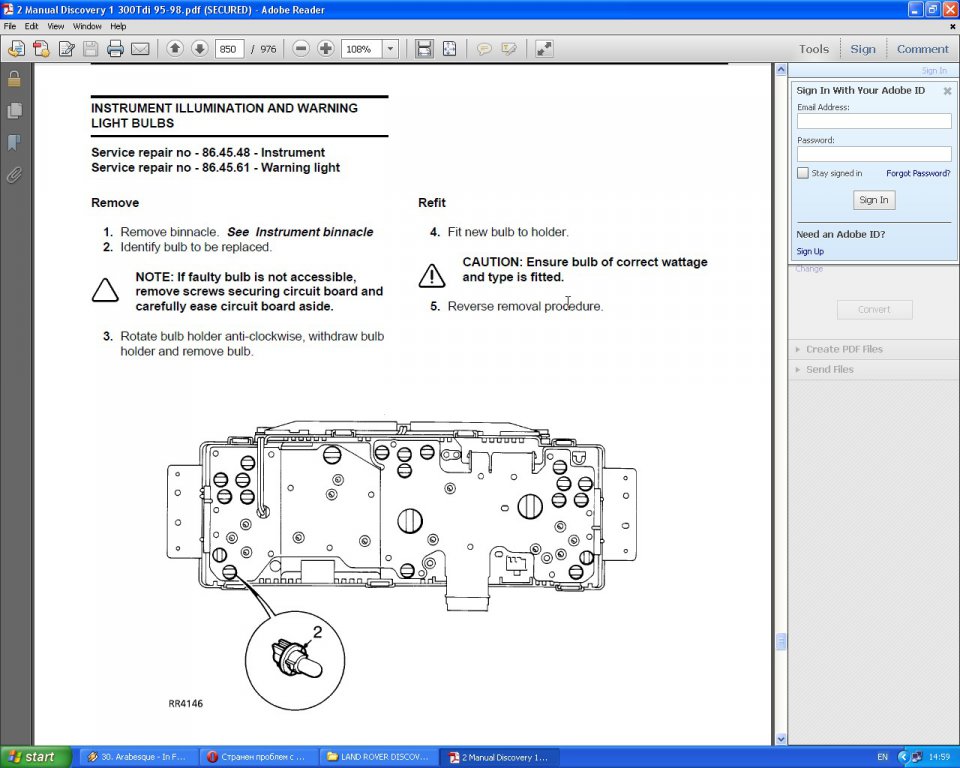This screenshot has height=768, width=960.
Task: Click the Windows start button
Action: pyautogui.click(x=36, y=757)
